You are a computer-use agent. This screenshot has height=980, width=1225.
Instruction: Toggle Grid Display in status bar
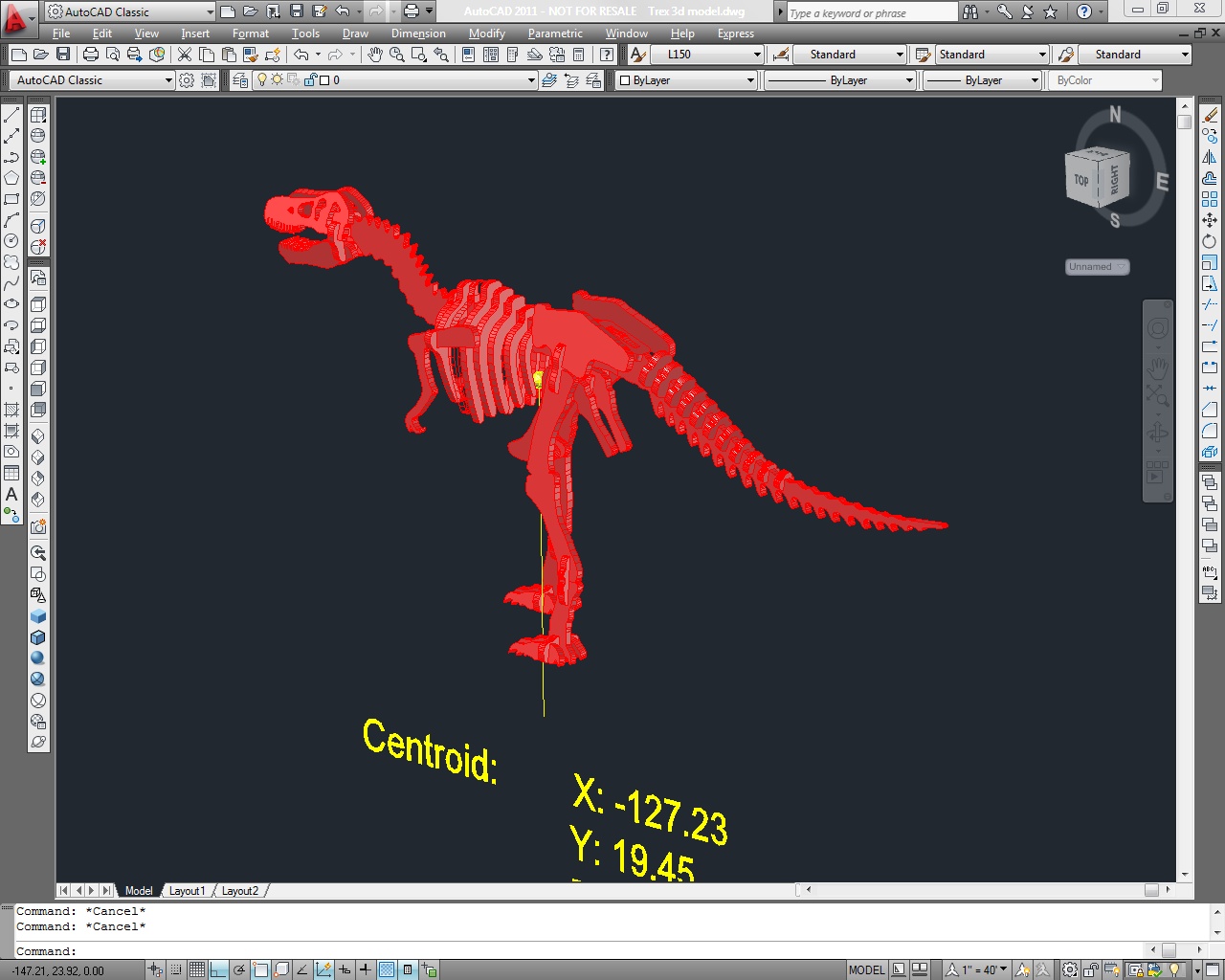pos(197,969)
